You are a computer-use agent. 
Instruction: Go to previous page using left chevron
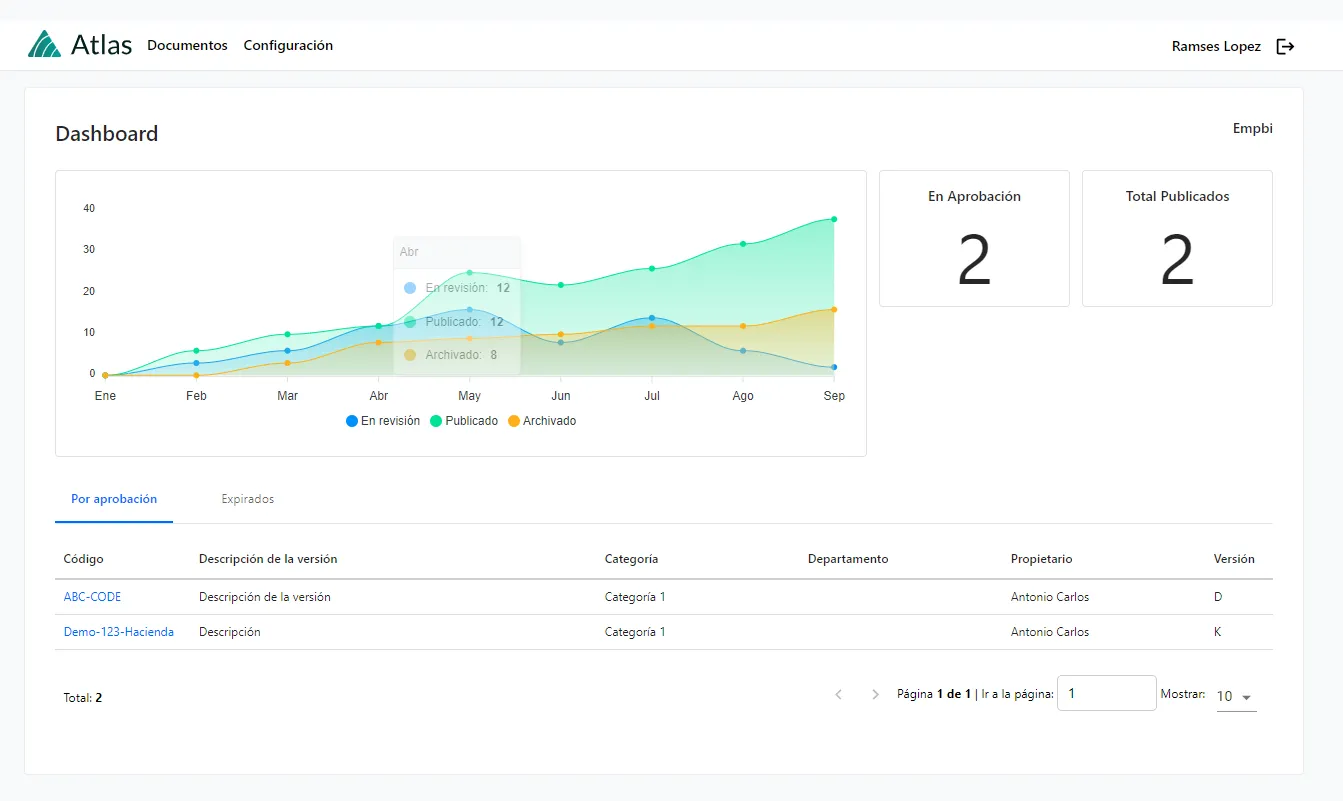point(839,694)
